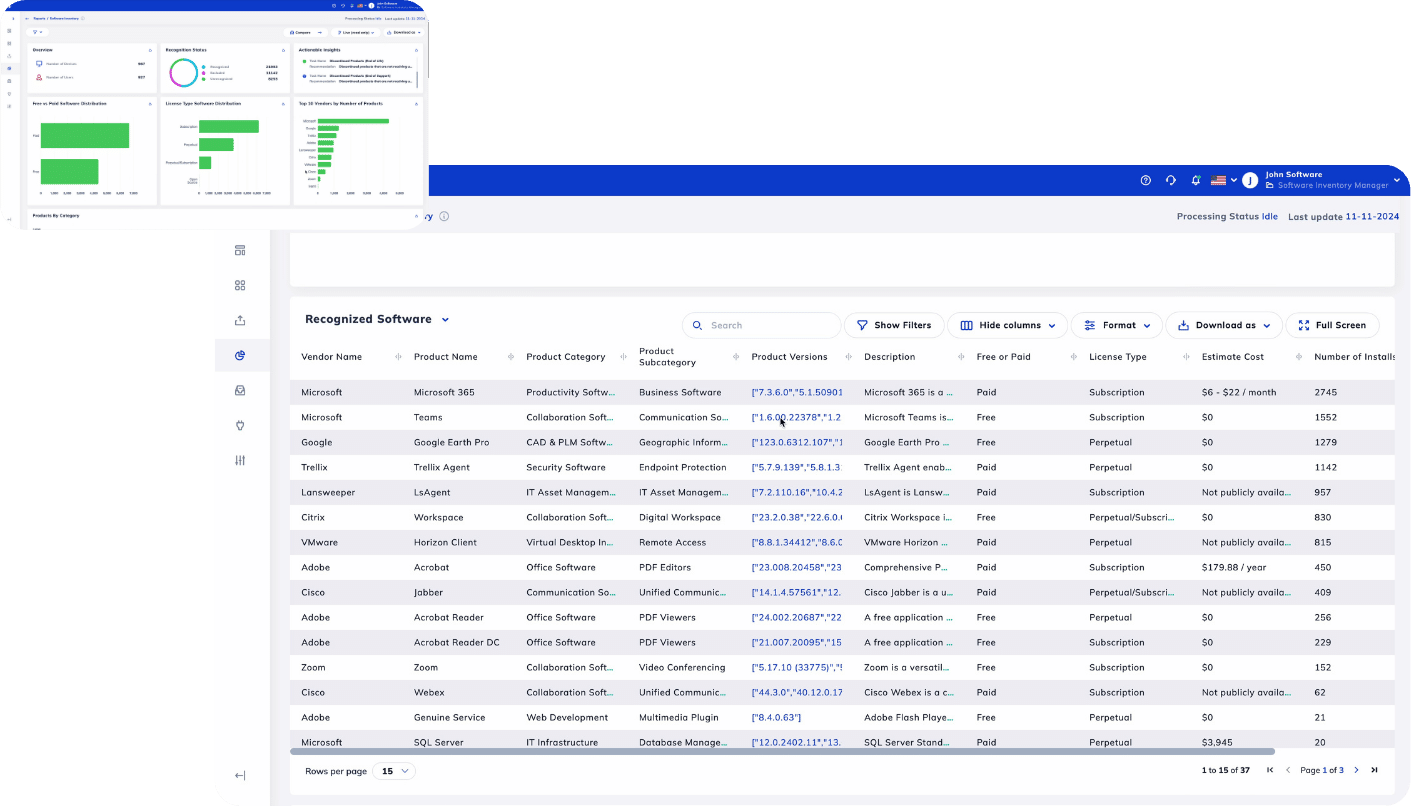Screen dimensions: 1411x806
Task: Open Google Earth Pro versions link
Action: point(797,442)
